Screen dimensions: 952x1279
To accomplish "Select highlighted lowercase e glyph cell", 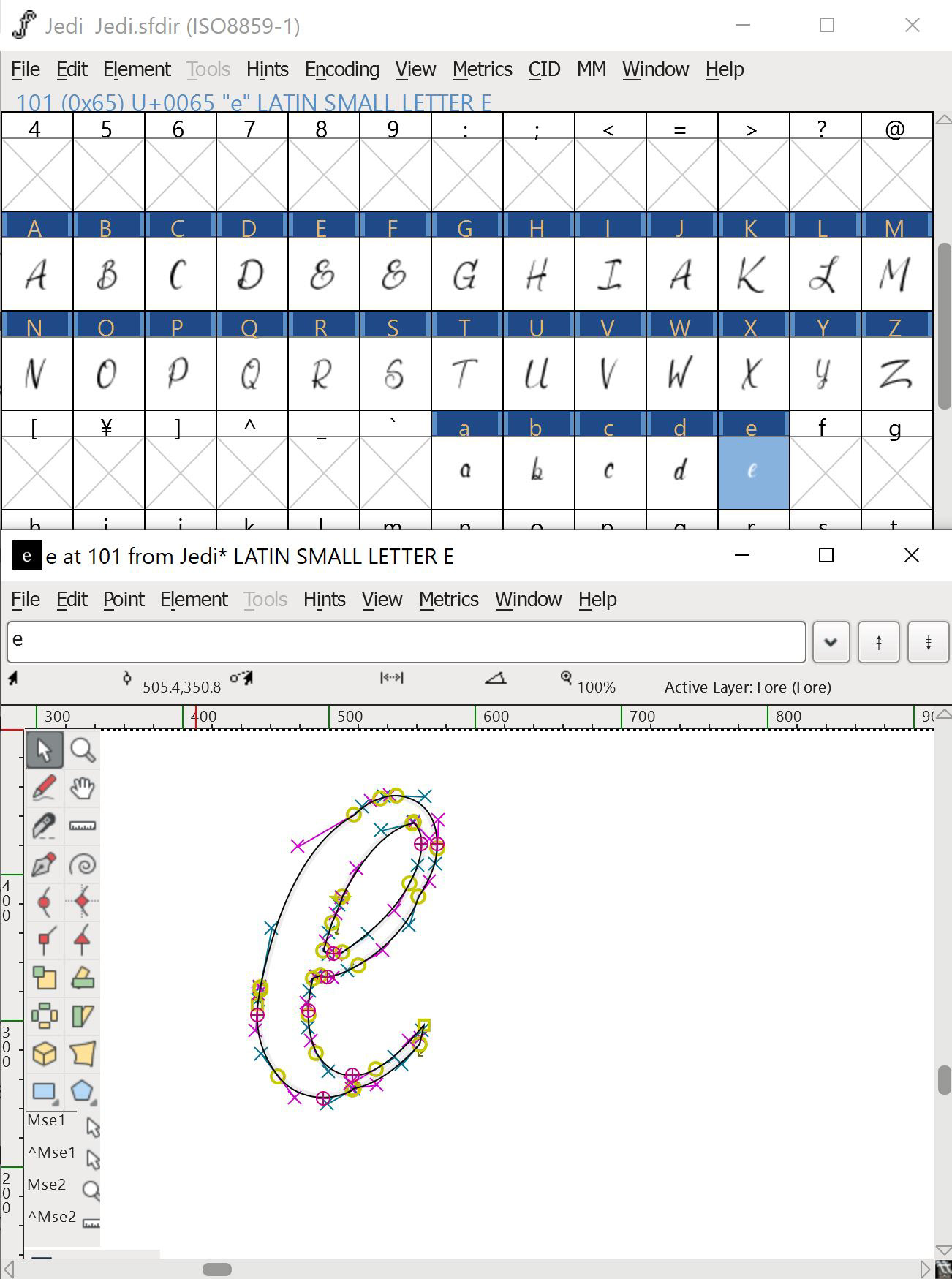I will [x=753, y=472].
